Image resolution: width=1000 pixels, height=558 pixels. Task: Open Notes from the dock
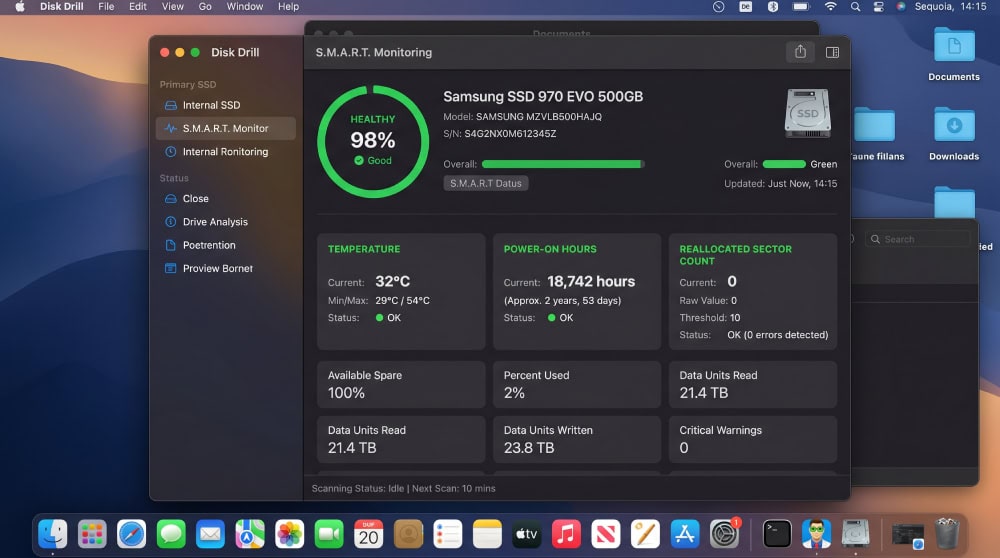pyautogui.click(x=487, y=534)
